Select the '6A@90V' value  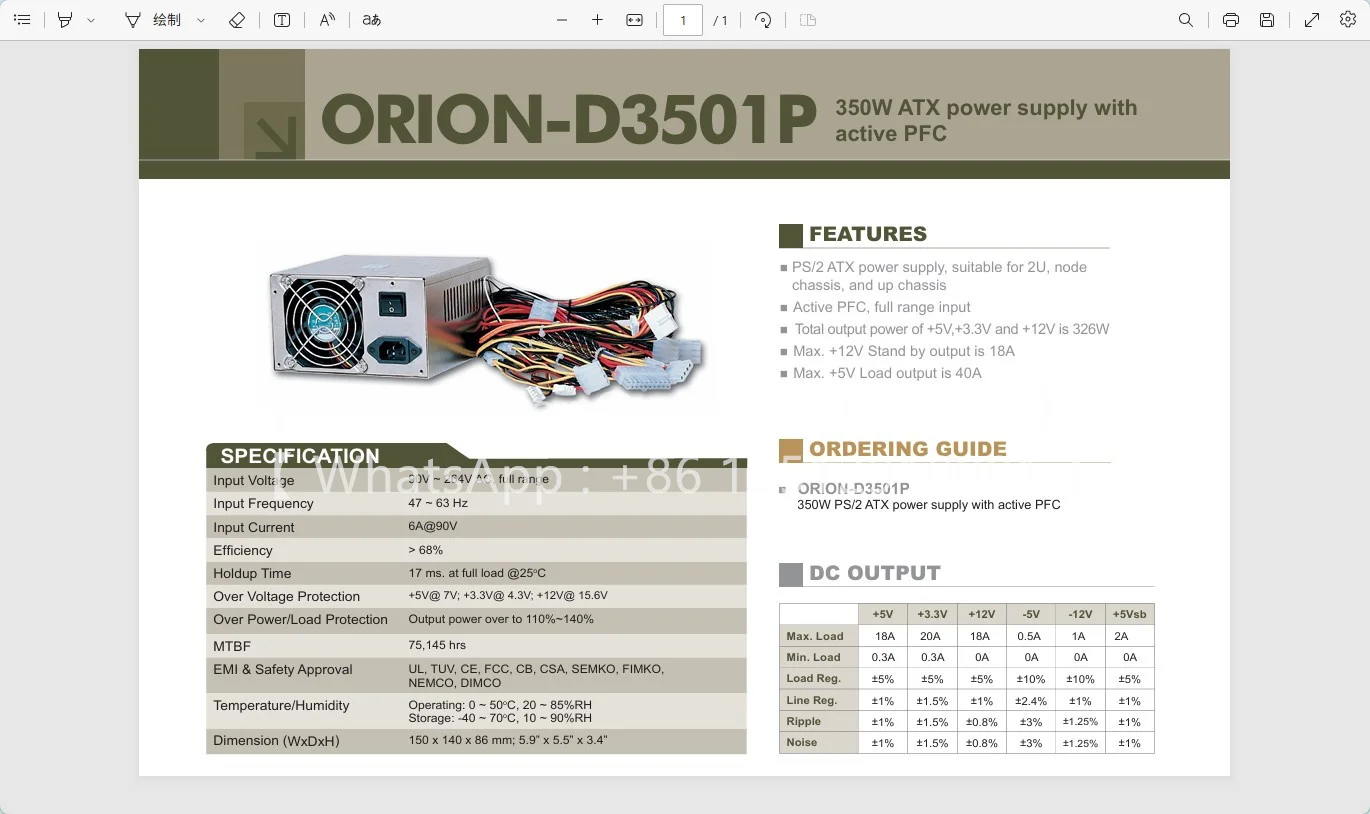(x=433, y=527)
